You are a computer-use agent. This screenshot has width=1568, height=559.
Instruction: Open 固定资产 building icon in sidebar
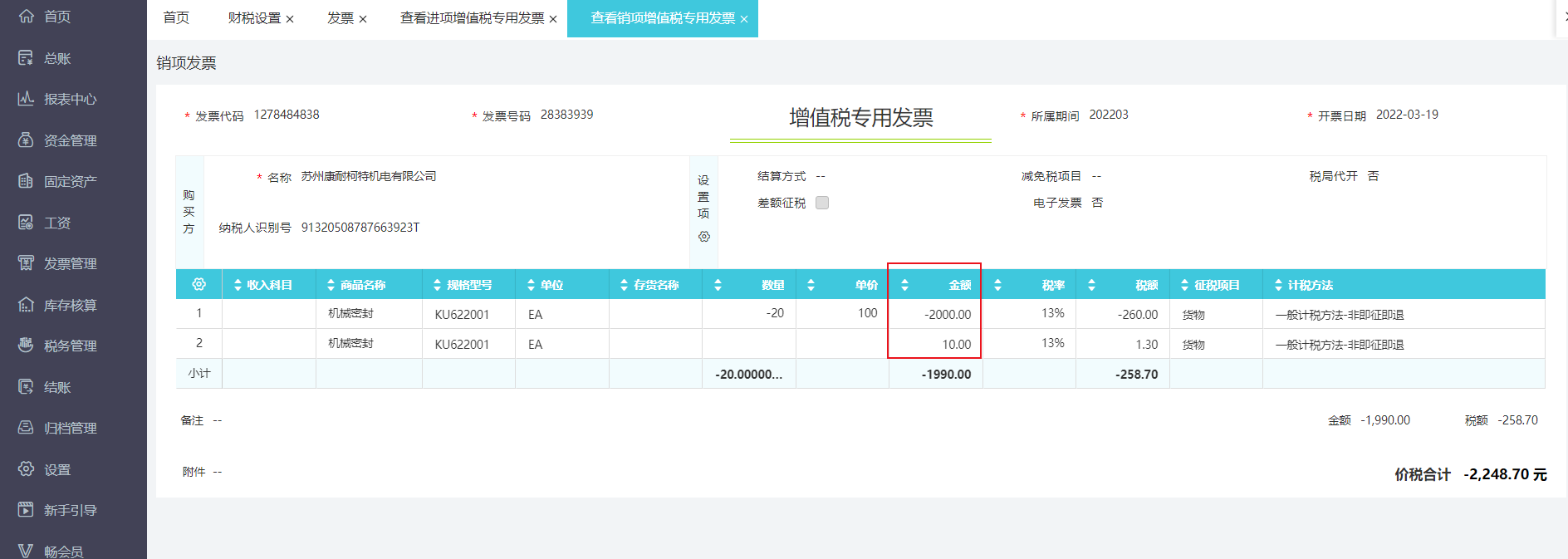(26, 181)
